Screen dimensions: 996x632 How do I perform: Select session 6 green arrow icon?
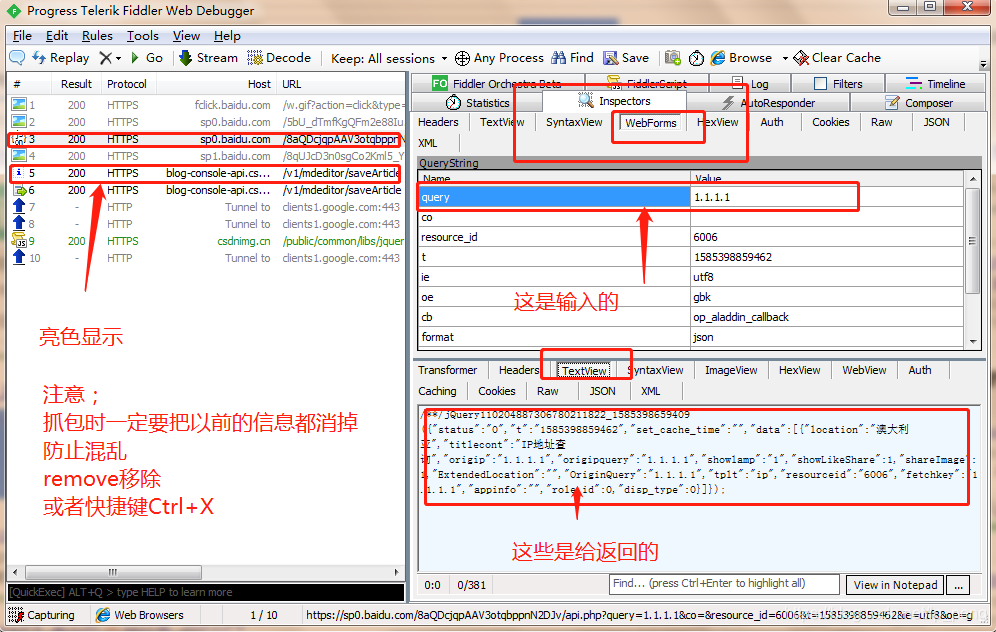click(x=20, y=190)
